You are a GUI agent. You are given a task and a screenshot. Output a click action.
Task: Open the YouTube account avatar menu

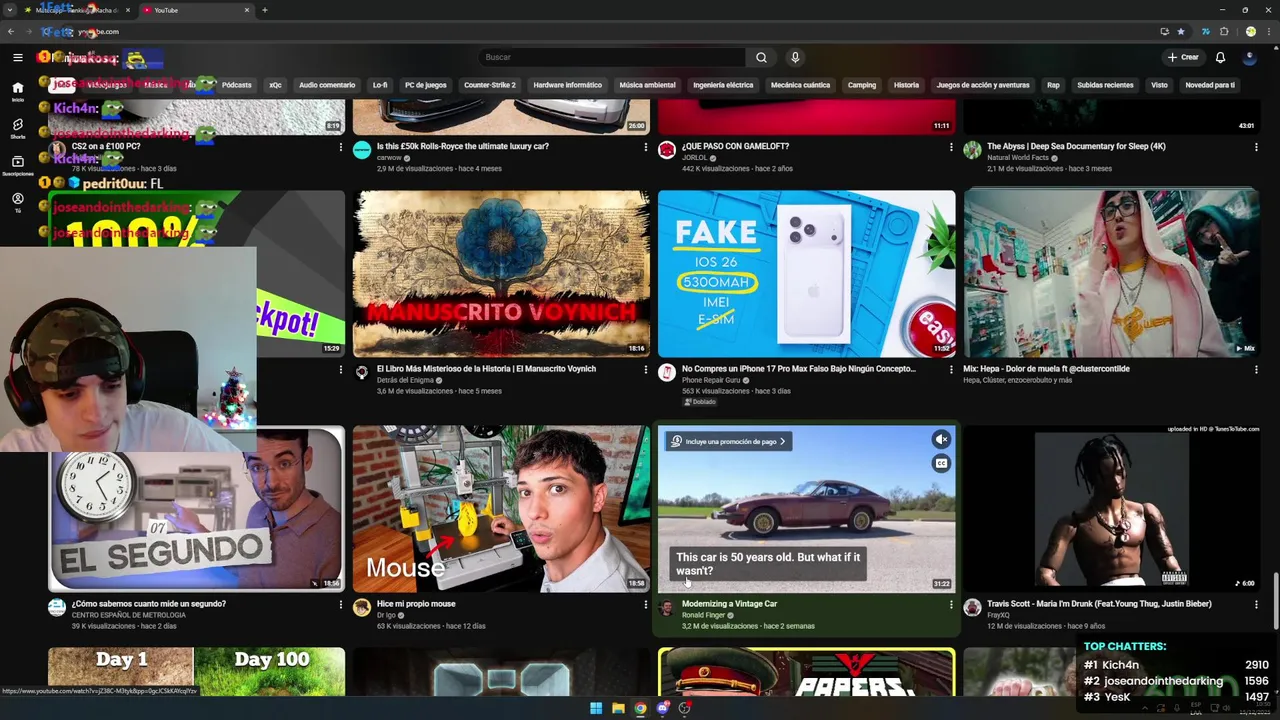[x=1250, y=57]
